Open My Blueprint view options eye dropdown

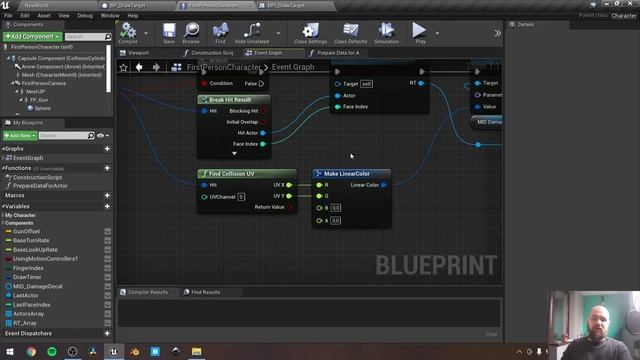coord(103,136)
